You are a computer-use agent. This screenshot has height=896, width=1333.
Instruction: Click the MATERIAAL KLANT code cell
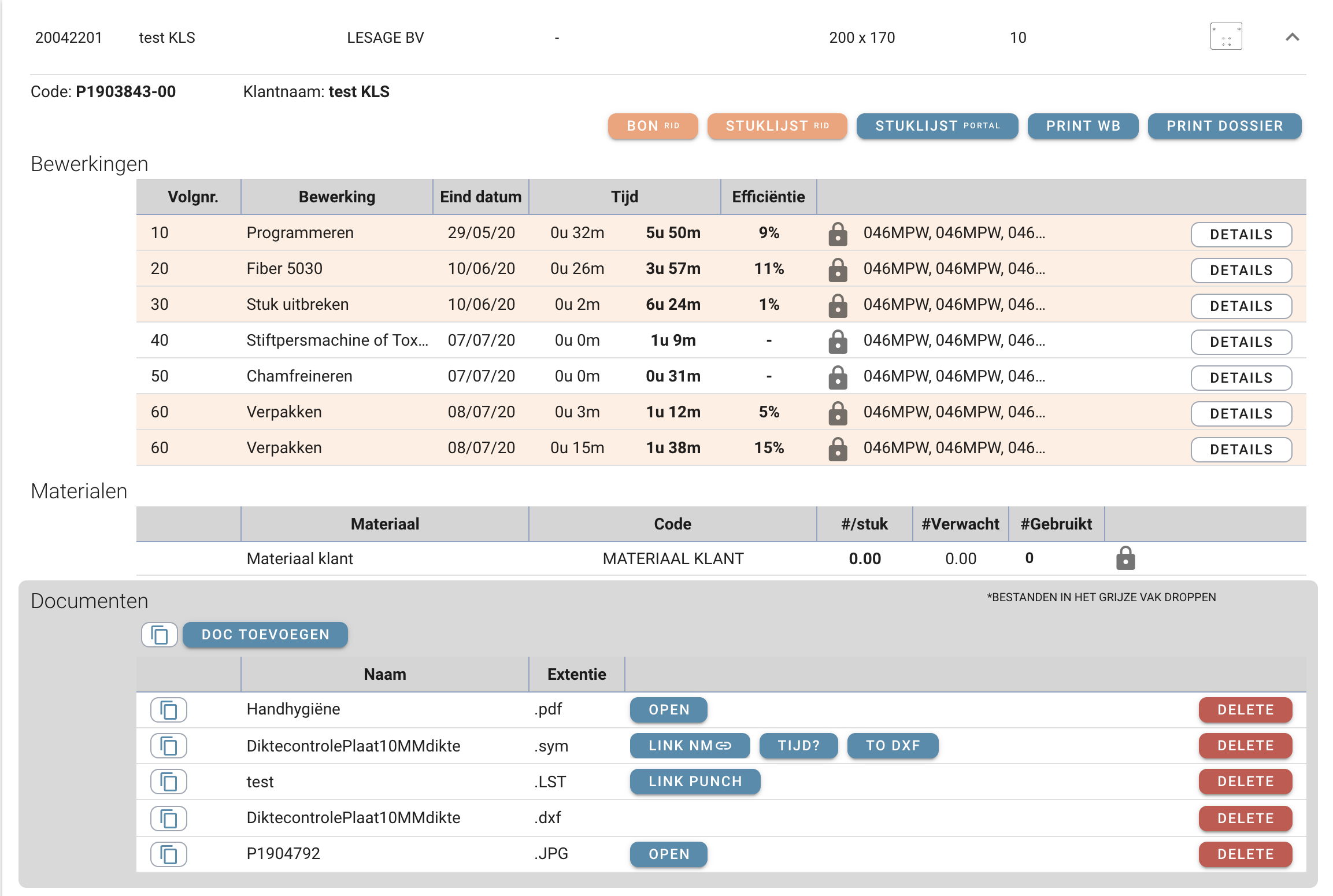click(673, 559)
